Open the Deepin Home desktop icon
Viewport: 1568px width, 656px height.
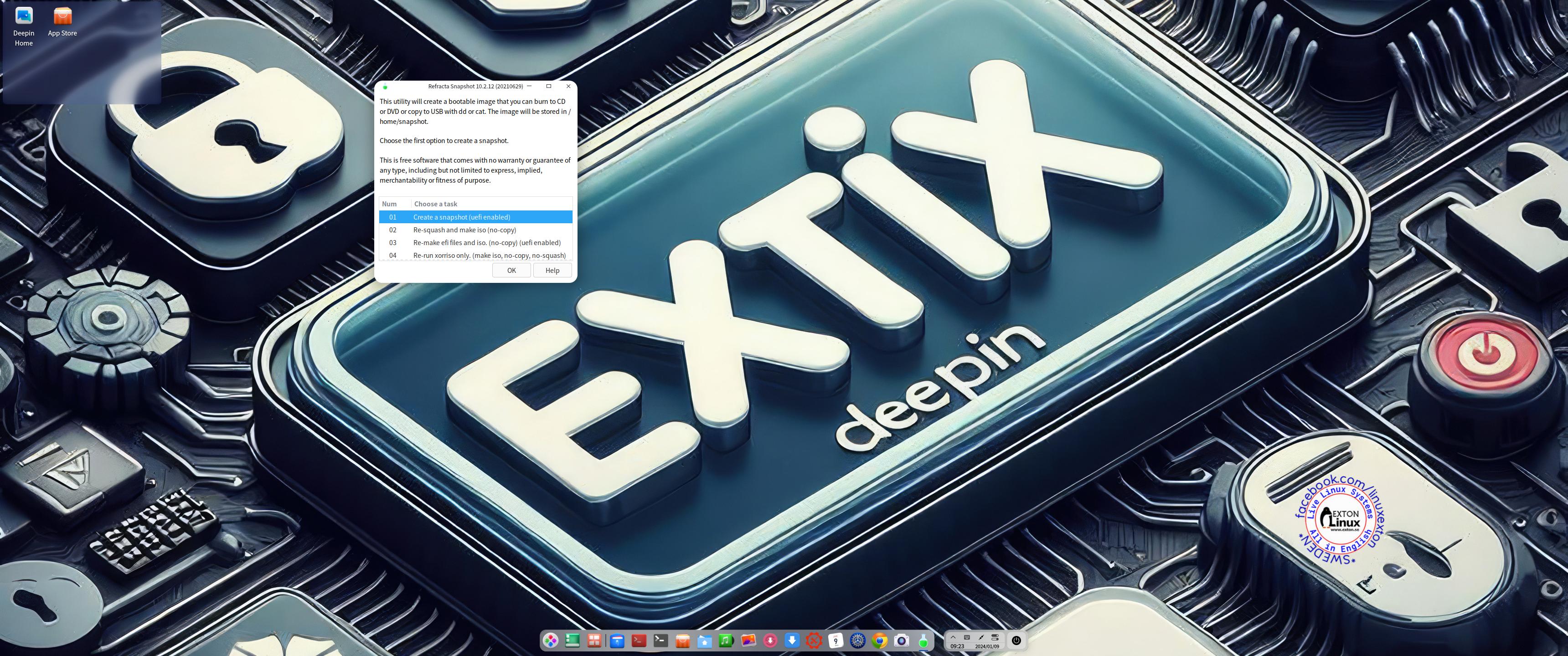tap(24, 26)
